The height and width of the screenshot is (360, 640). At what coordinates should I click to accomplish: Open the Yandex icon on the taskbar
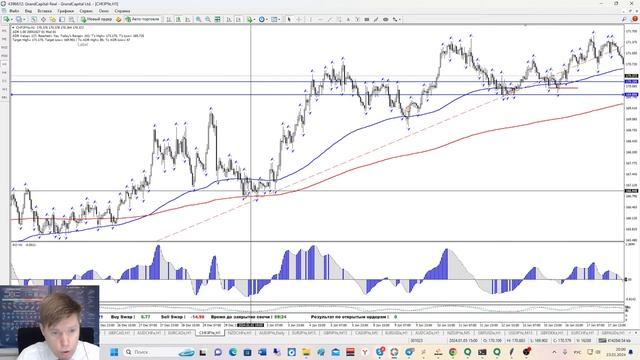[364, 352]
